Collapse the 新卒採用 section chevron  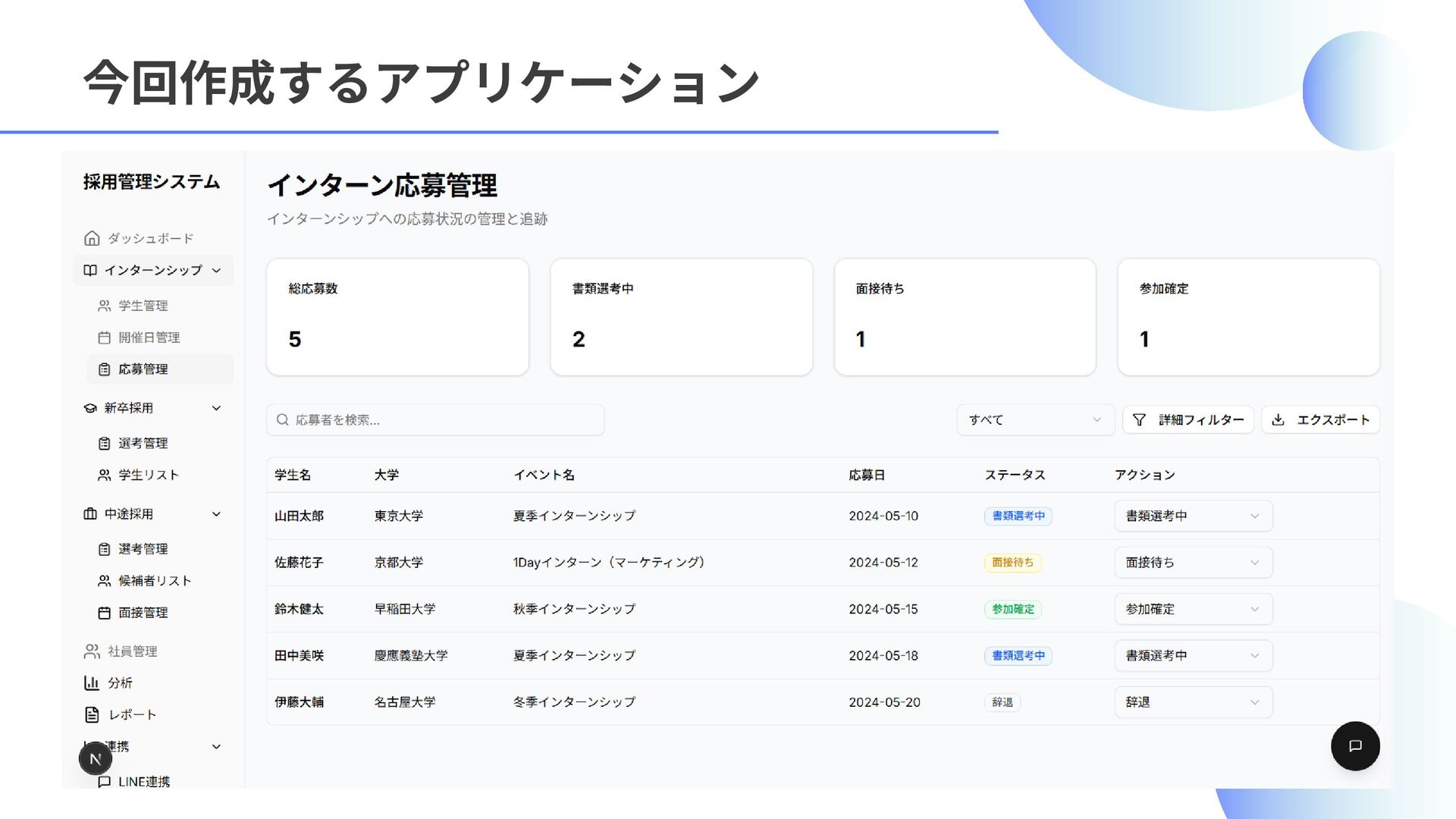tap(216, 408)
